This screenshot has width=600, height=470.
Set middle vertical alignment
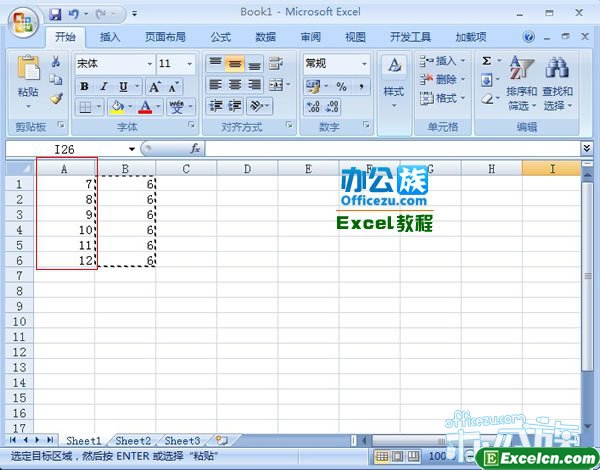click(x=235, y=64)
